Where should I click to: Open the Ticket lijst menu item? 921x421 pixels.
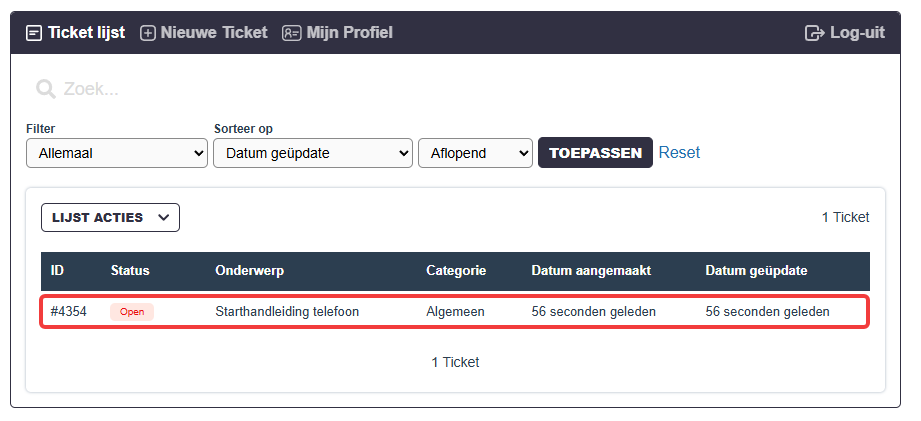(x=76, y=33)
